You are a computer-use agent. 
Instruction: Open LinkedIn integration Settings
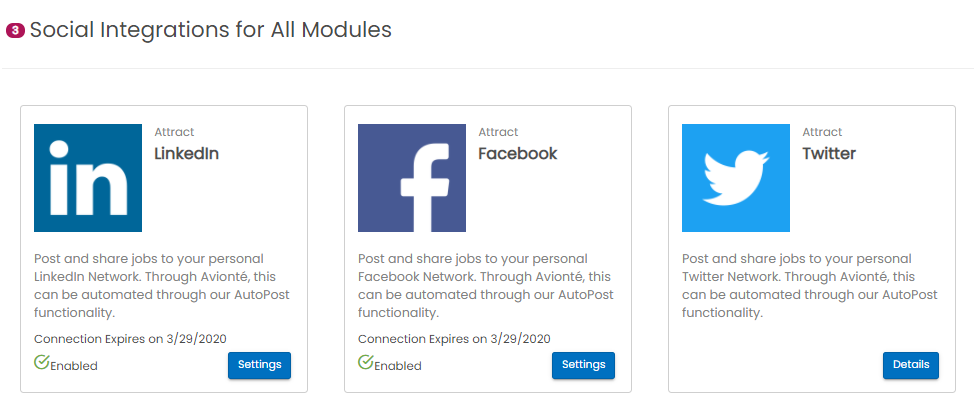(x=259, y=365)
